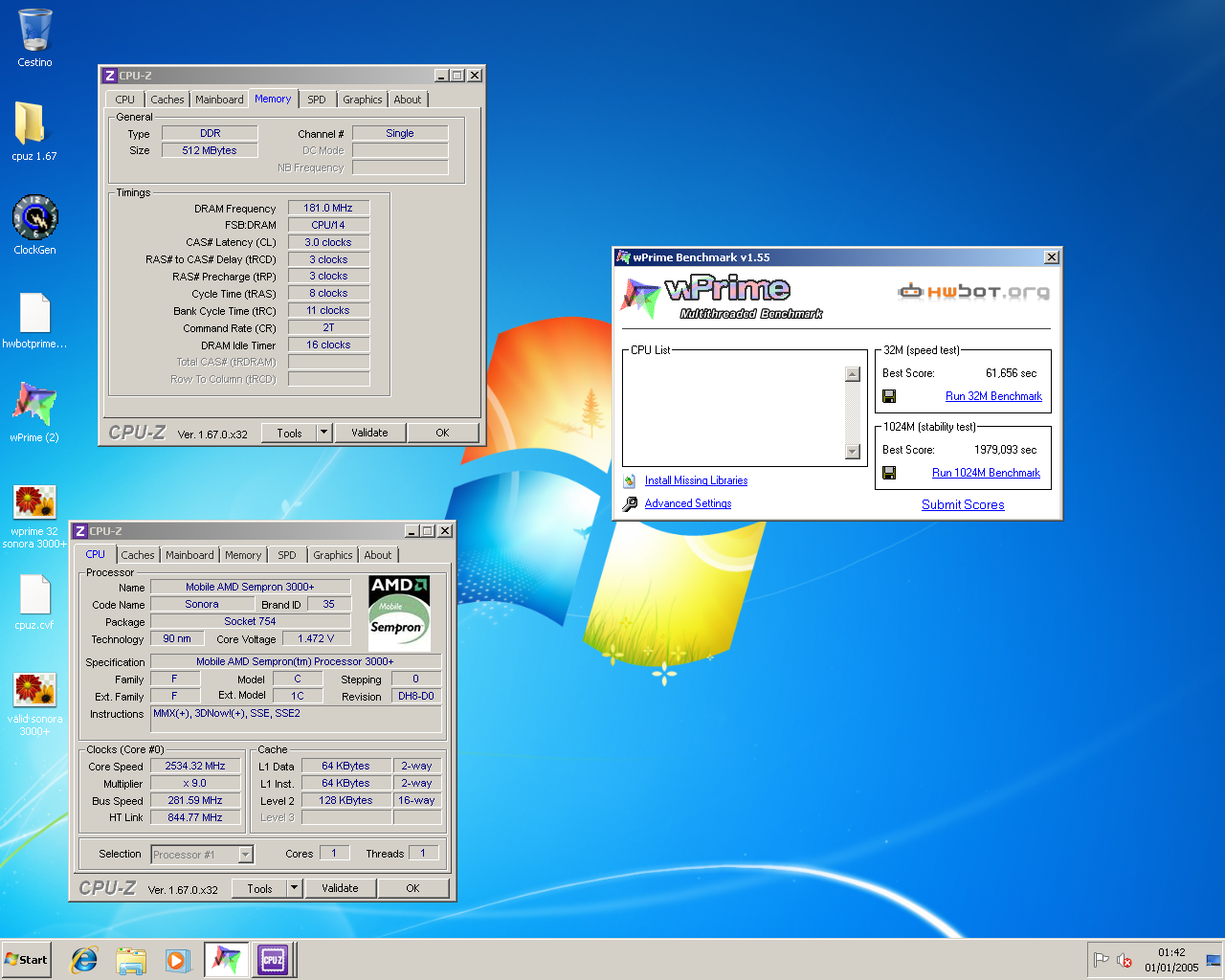1225x980 pixels.
Task: Click the 32M best score 61,656 sec
Action: click(x=1011, y=373)
